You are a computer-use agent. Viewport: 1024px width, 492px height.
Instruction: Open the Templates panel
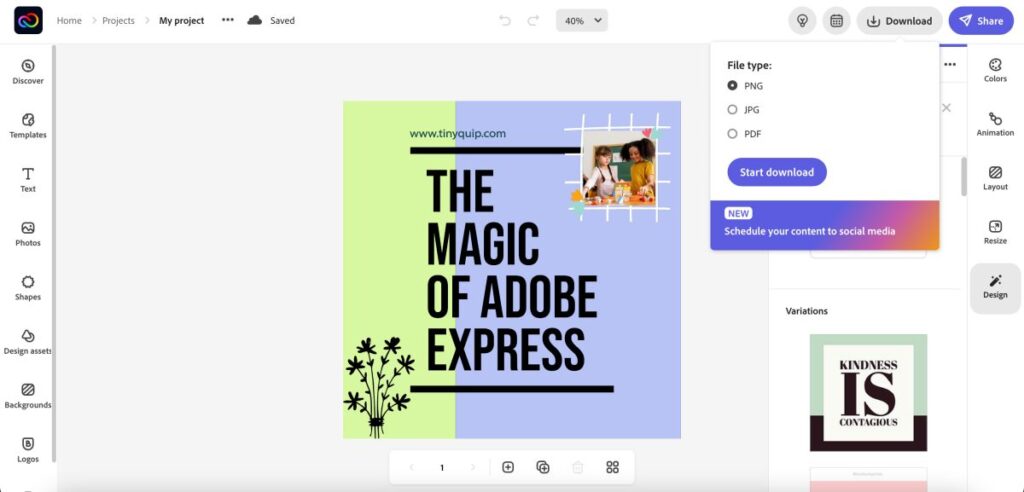click(x=28, y=126)
